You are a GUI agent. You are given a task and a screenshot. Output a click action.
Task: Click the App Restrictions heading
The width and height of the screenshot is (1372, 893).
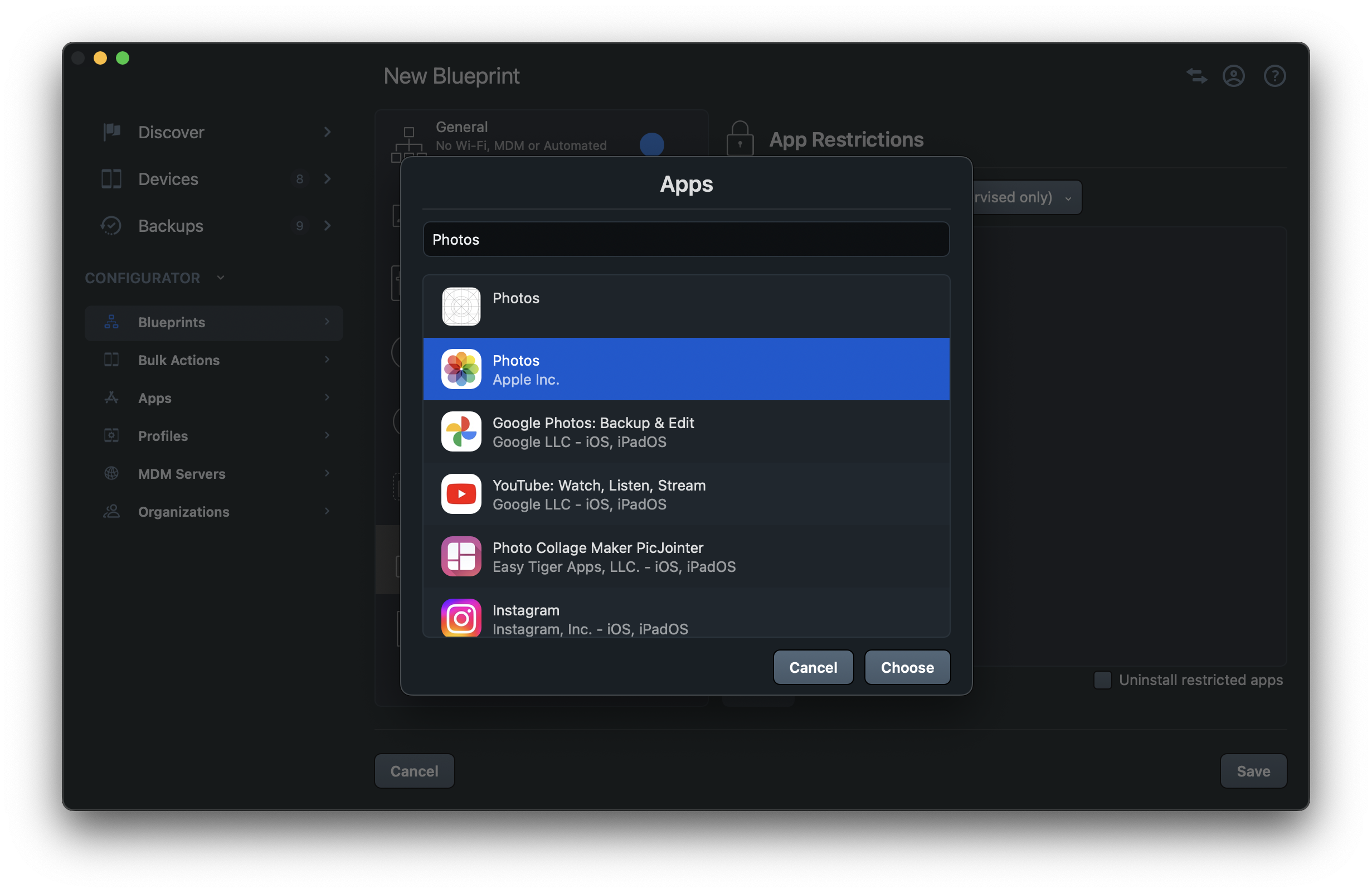[x=846, y=139]
